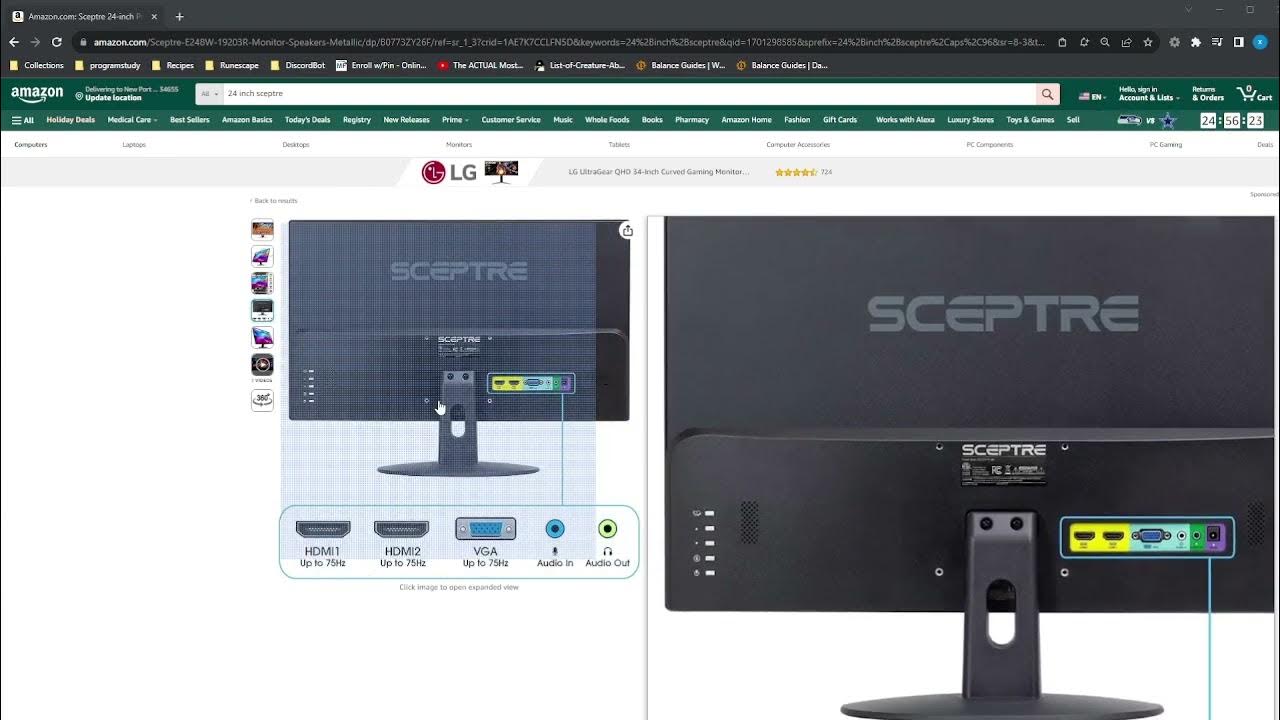
Task: Click the Amazon search magnifier button
Action: click(1047, 94)
